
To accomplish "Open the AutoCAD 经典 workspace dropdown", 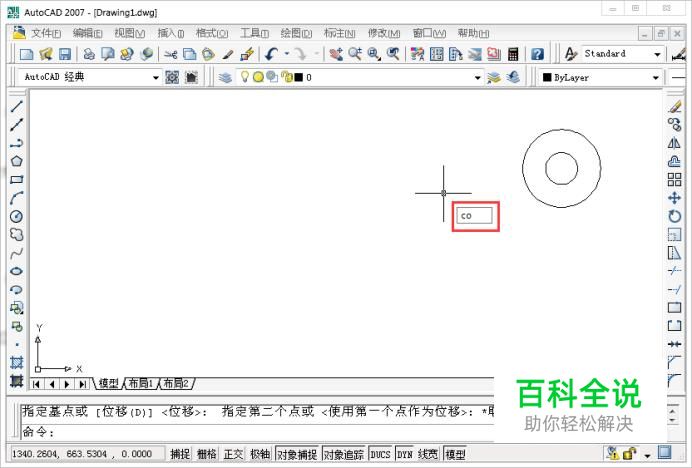I will click(155, 78).
